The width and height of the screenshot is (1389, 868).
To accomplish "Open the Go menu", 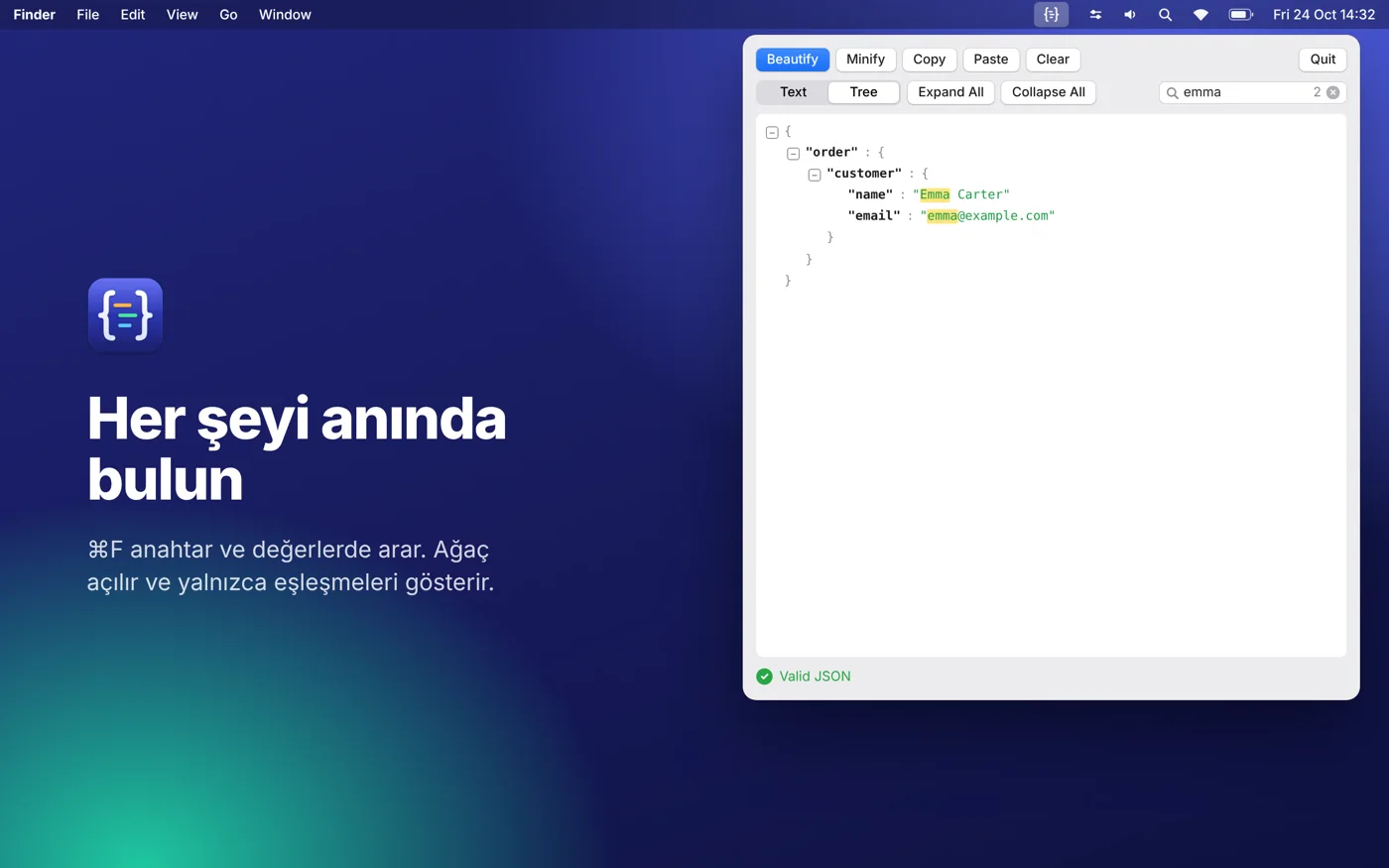I will (228, 15).
